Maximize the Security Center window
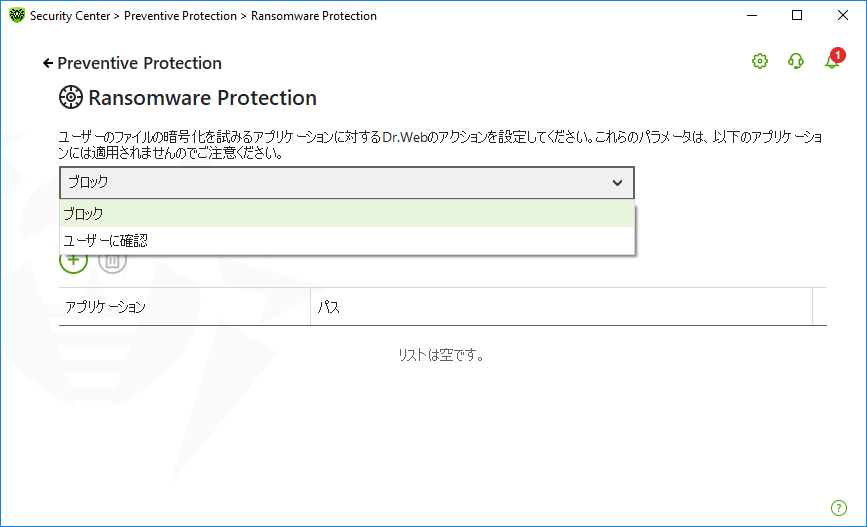 pos(797,15)
